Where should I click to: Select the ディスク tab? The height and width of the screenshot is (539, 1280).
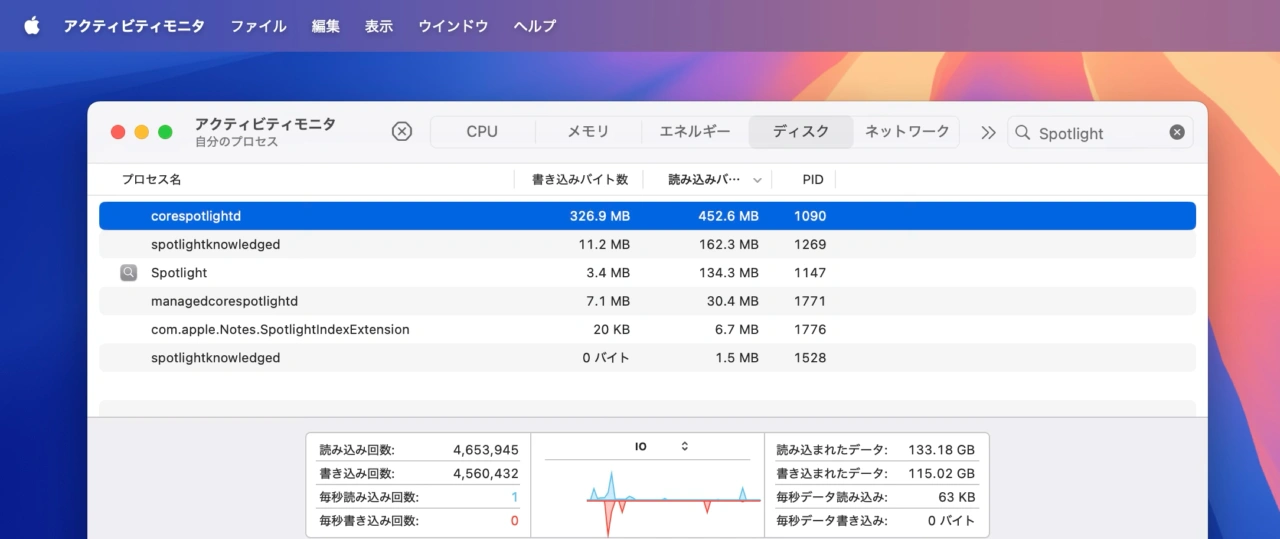tap(801, 132)
